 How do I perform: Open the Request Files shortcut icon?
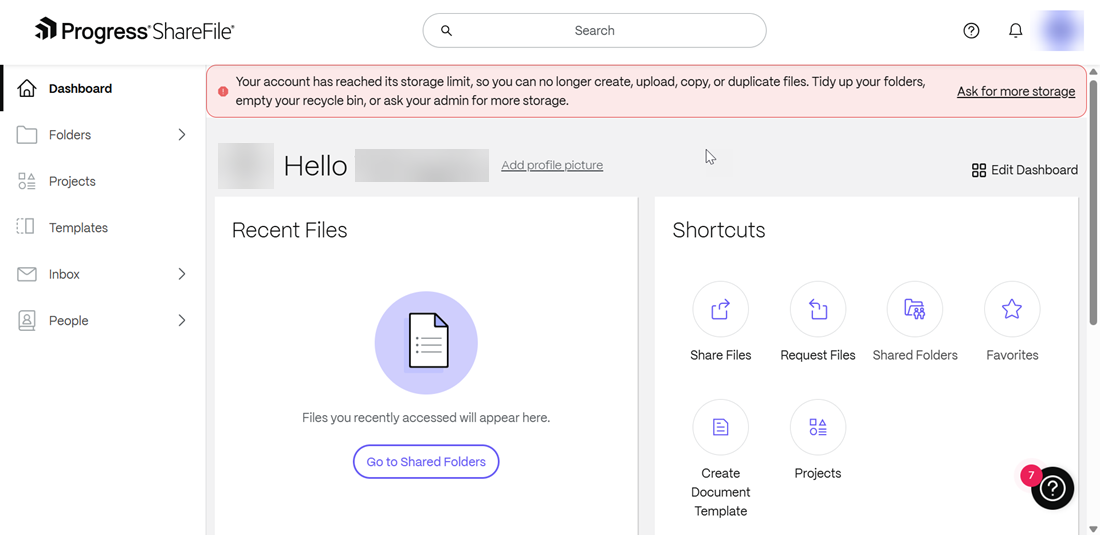tap(817, 310)
